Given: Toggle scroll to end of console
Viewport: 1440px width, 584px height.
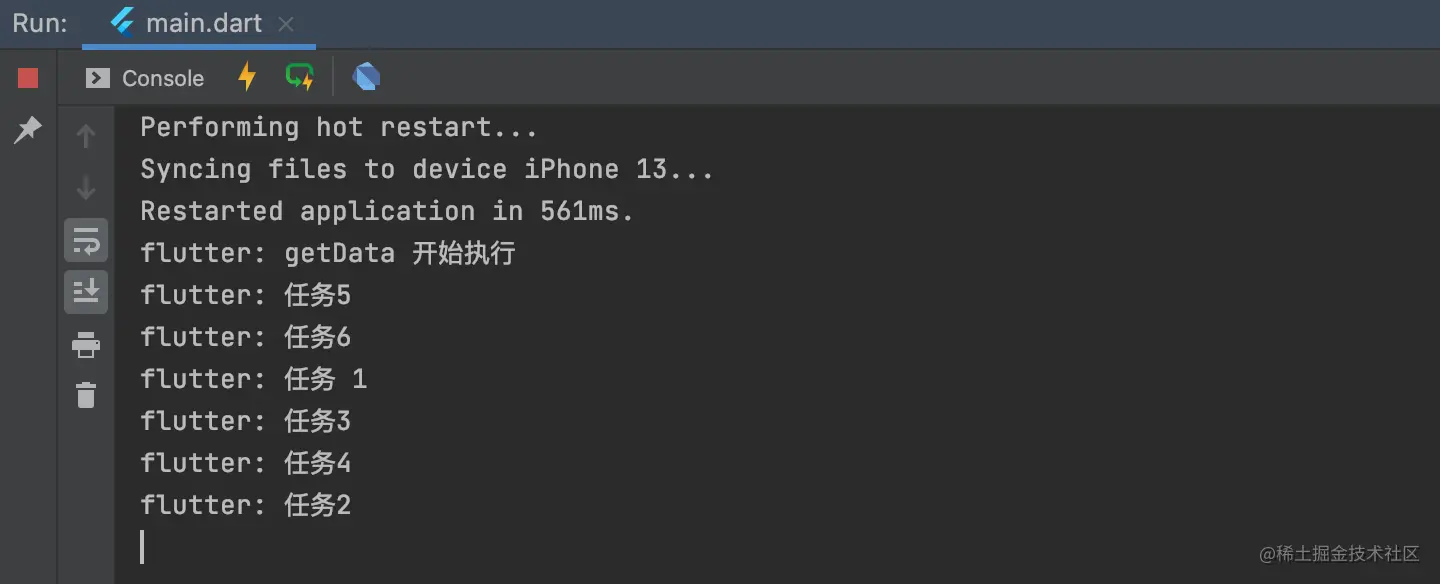Looking at the screenshot, I should (x=86, y=292).
